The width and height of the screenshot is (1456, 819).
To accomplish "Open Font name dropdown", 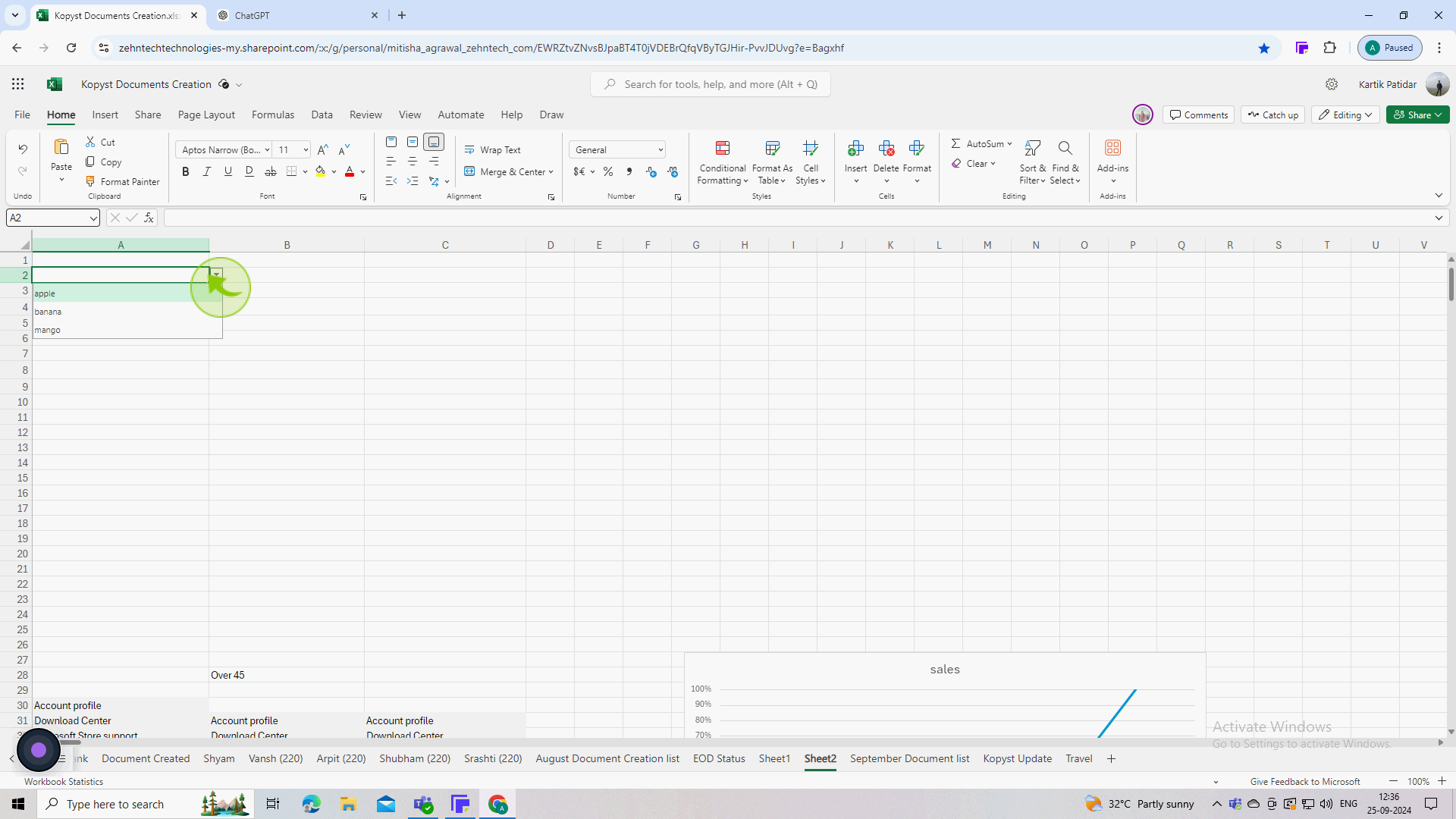I will 267,150.
